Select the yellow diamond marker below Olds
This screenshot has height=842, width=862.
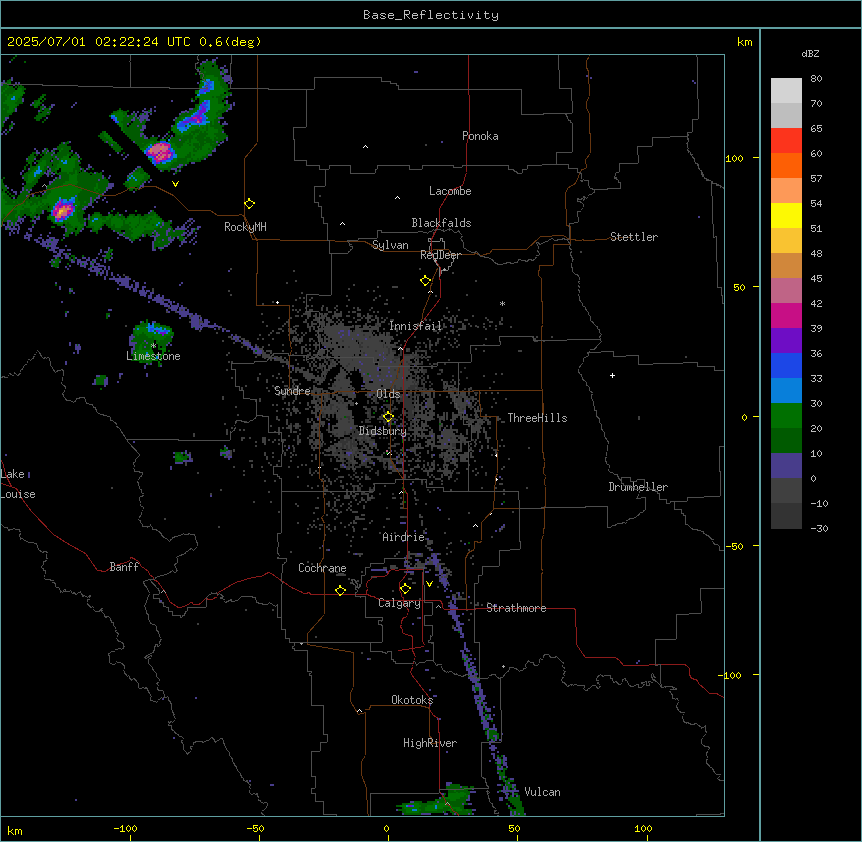tap(388, 417)
